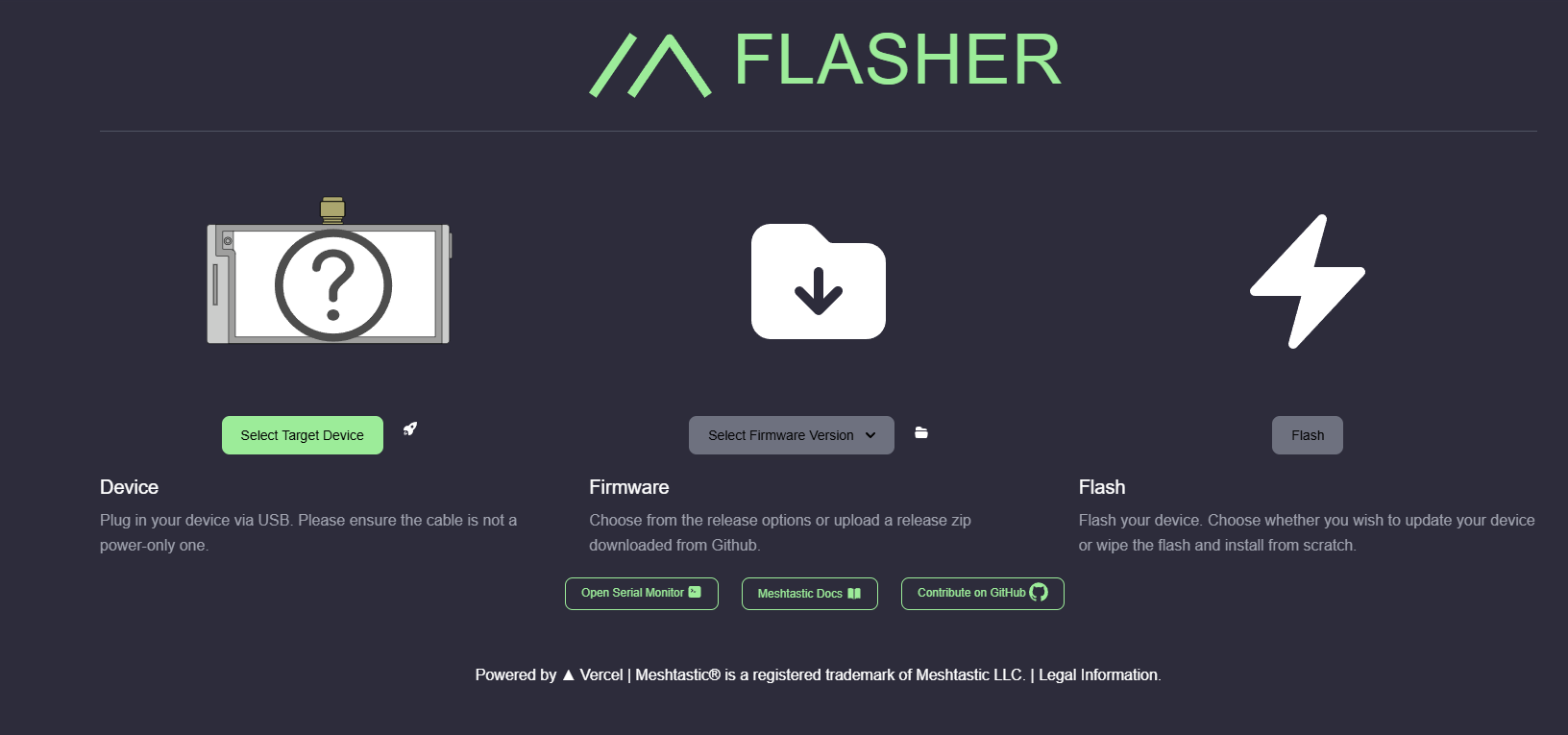Click the FLASHER title text
Screen dimensions: 1568x735
[898, 60]
